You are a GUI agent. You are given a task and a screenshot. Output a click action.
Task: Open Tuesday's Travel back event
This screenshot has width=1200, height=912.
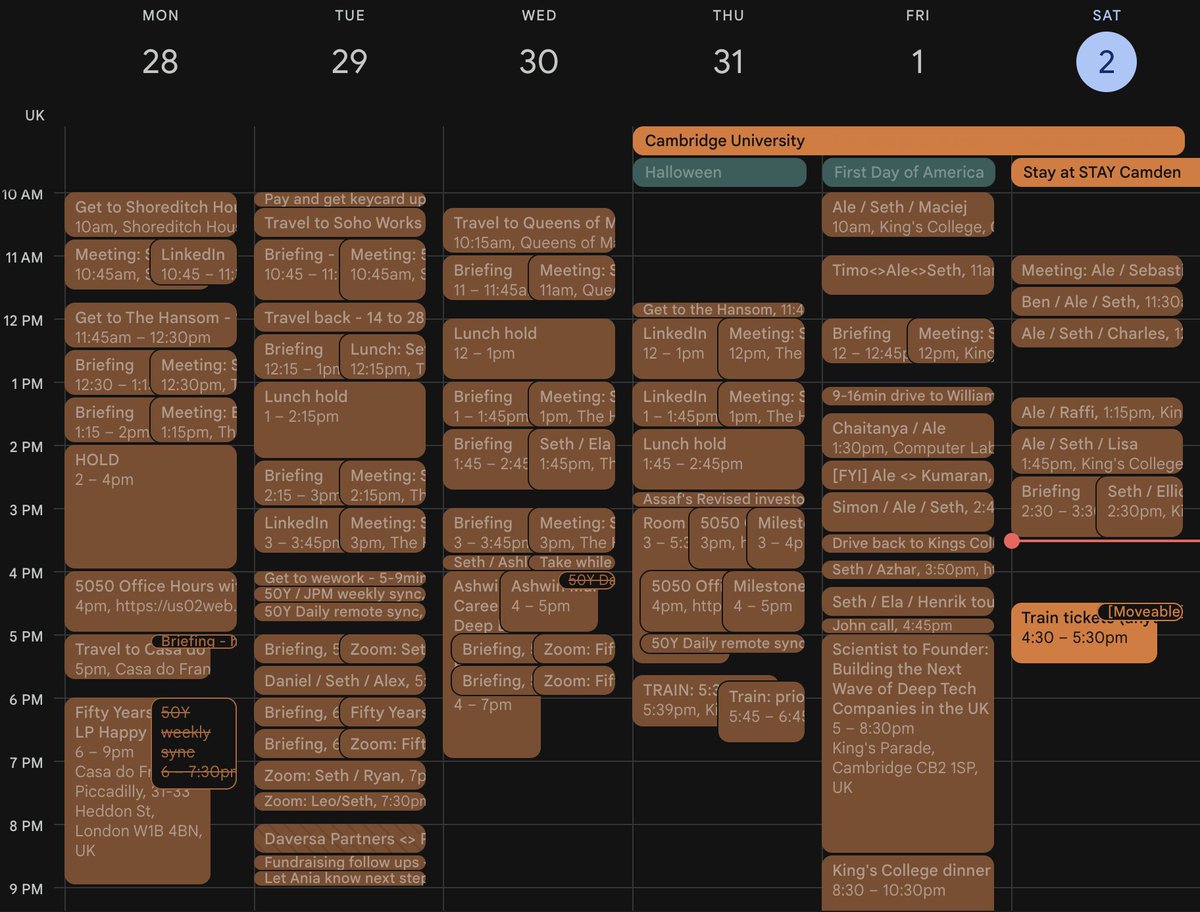coord(340,317)
